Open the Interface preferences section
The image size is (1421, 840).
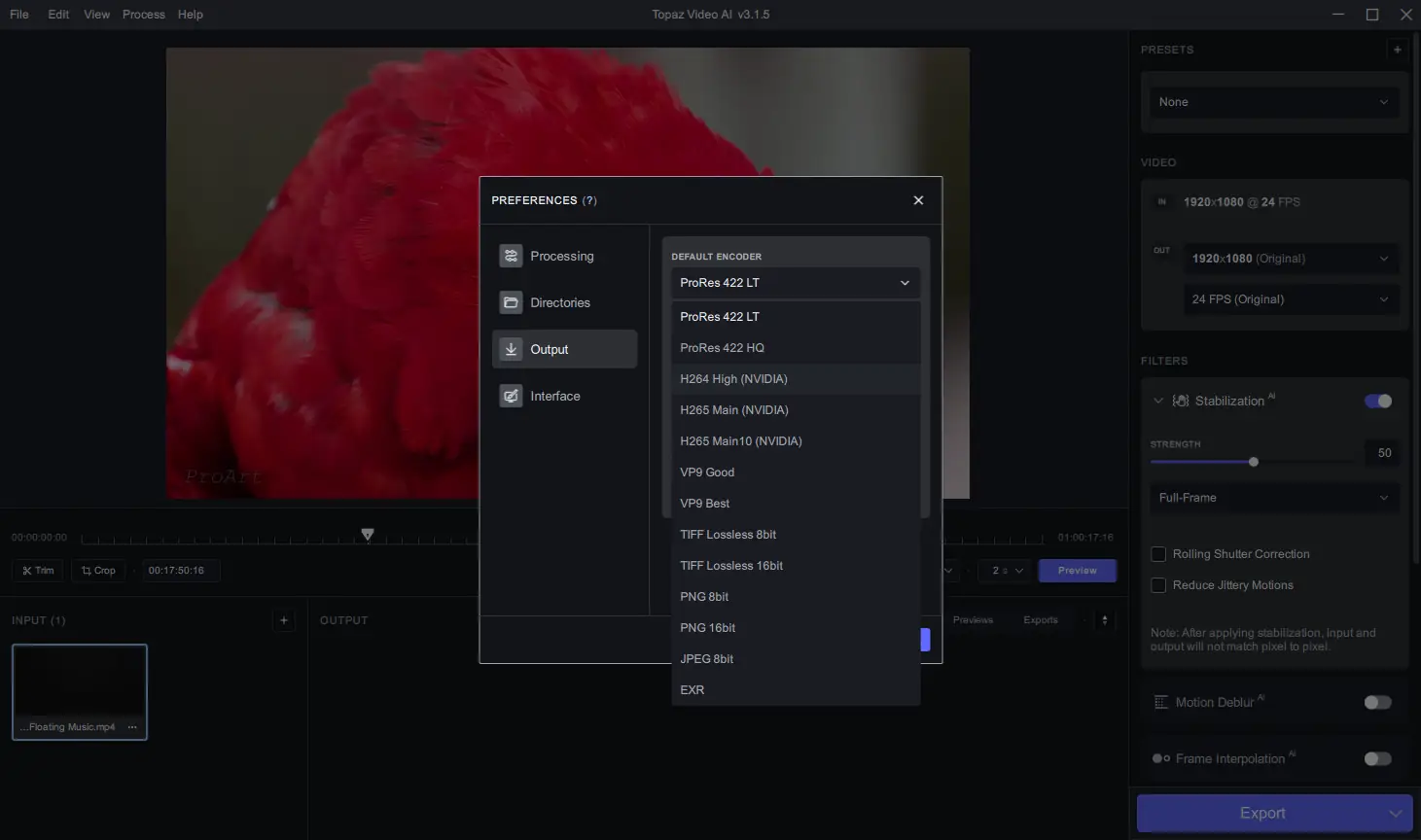pyautogui.click(x=564, y=396)
